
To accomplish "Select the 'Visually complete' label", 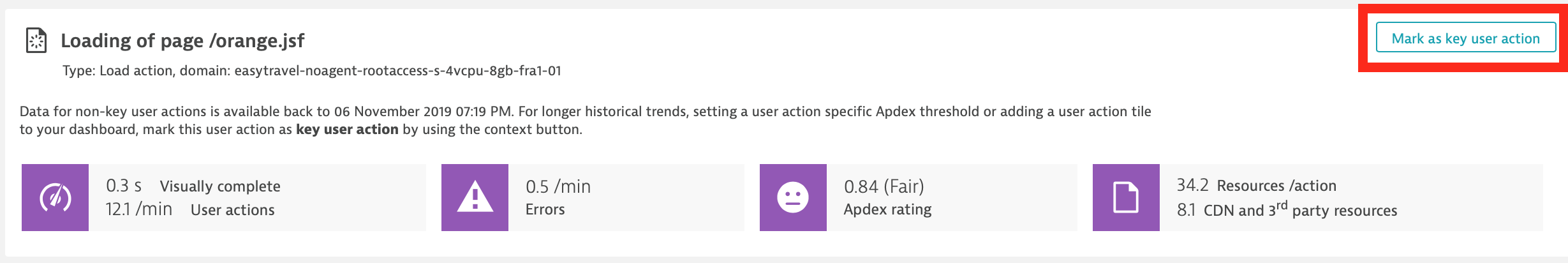I will pos(220,186).
